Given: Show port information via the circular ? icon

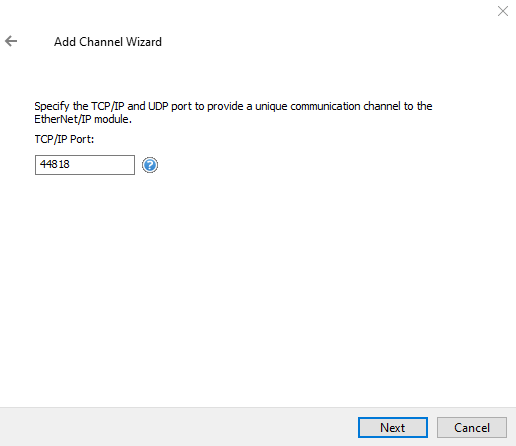Looking at the screenshot, I should 150,165.
